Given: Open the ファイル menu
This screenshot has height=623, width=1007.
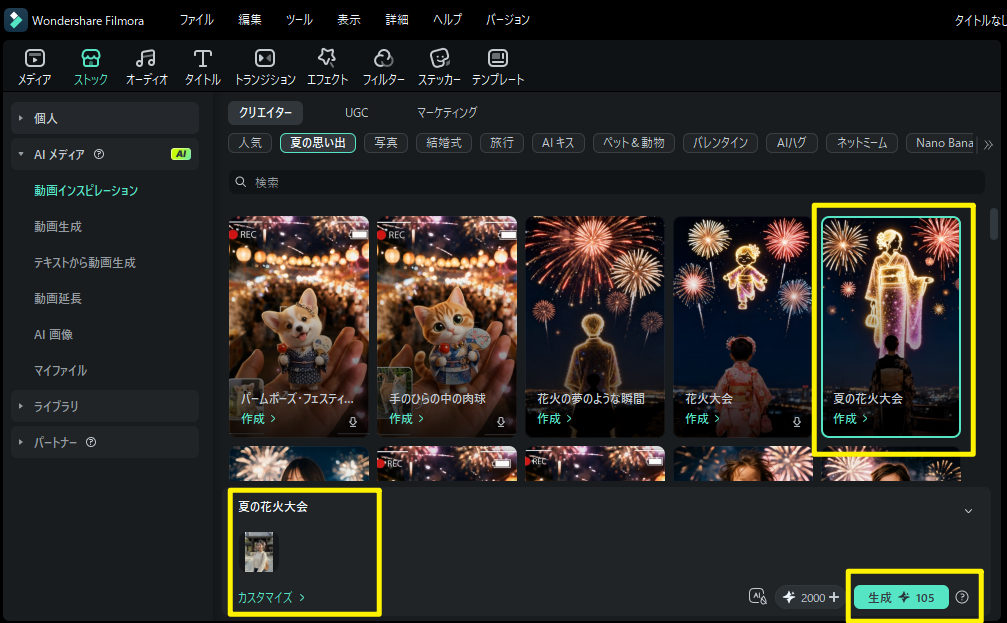Looking at the screenshot, I should click(197, 20).
